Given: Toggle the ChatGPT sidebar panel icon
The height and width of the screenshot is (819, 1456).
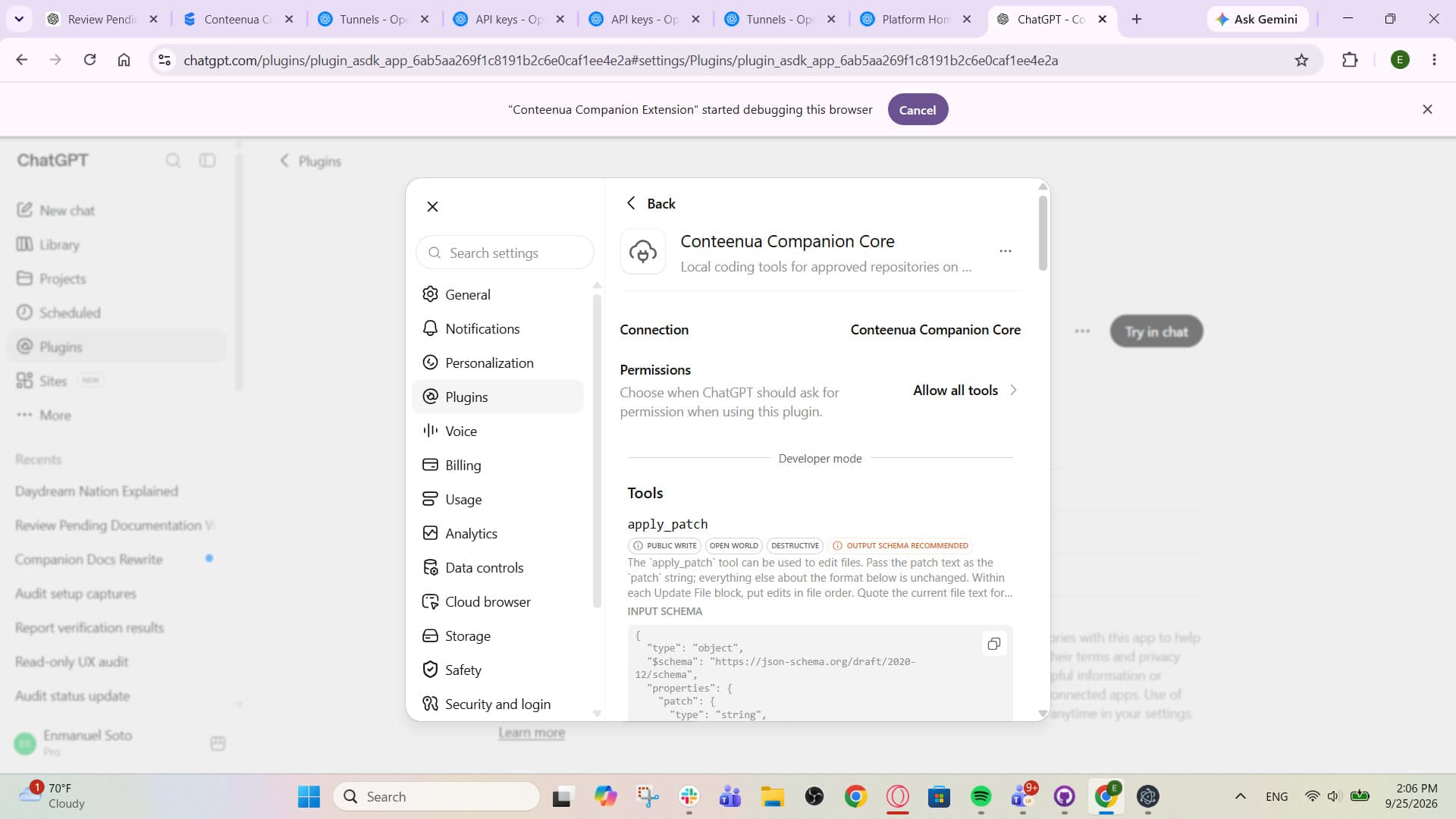Looking at the screenshot, I should 207,160.
